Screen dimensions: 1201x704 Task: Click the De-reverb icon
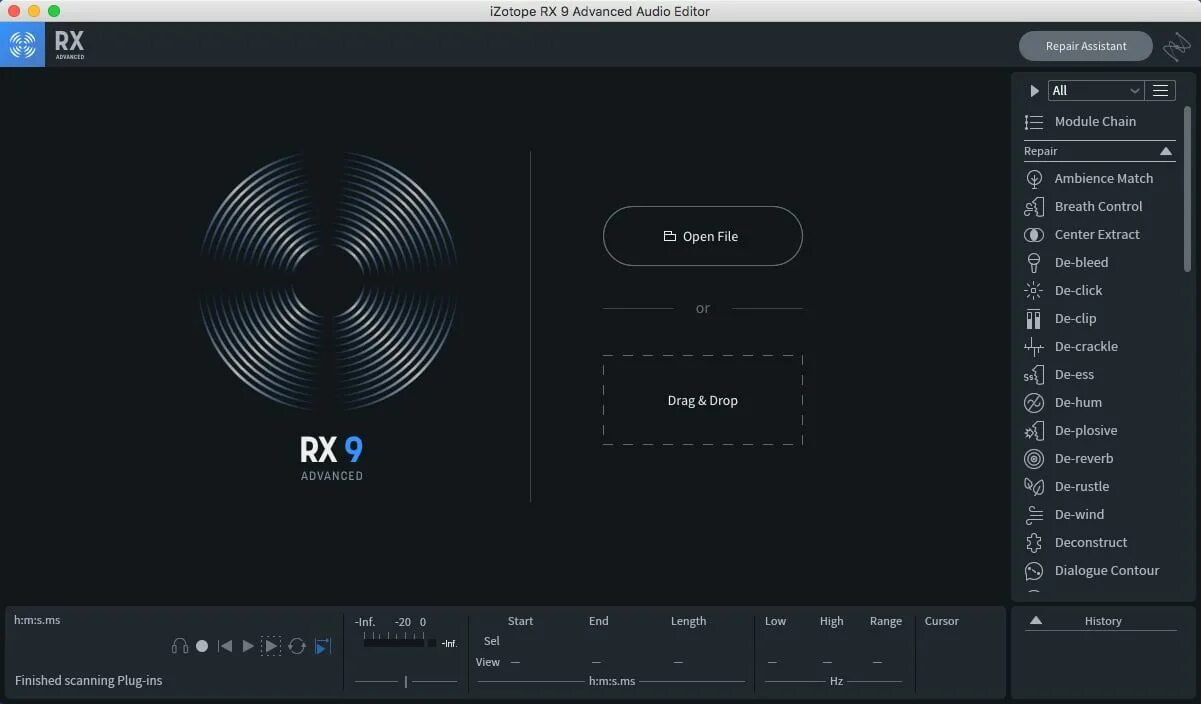pos(1034,459)
